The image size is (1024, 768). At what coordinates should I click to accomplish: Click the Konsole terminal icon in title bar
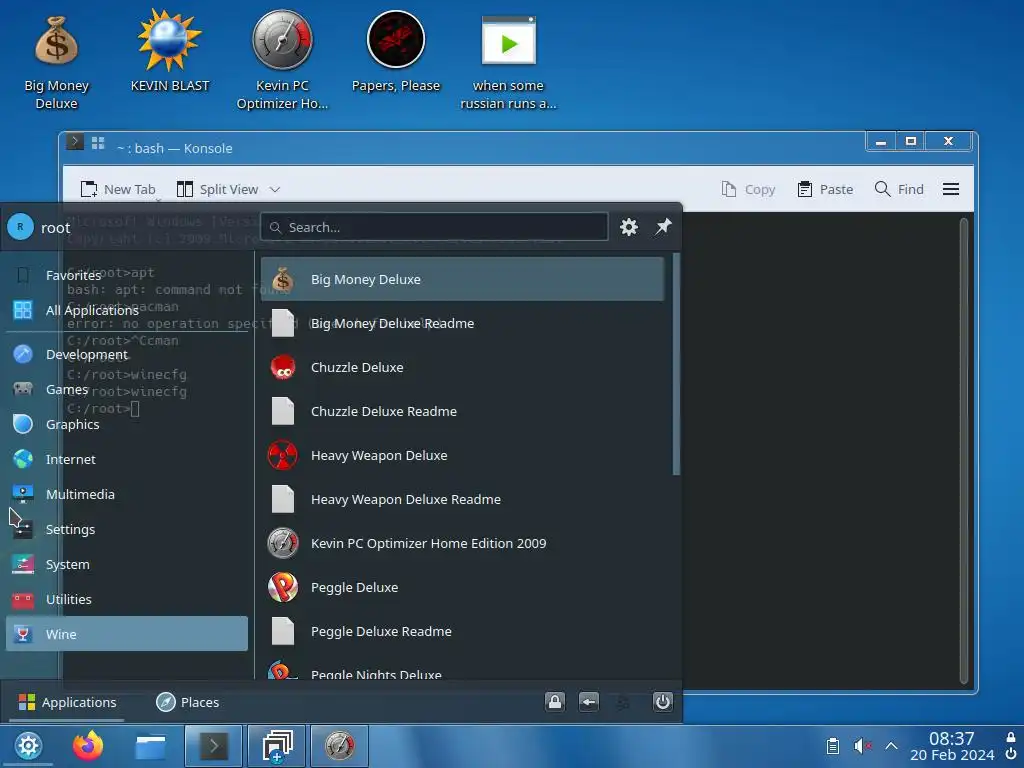pos(75,142)
